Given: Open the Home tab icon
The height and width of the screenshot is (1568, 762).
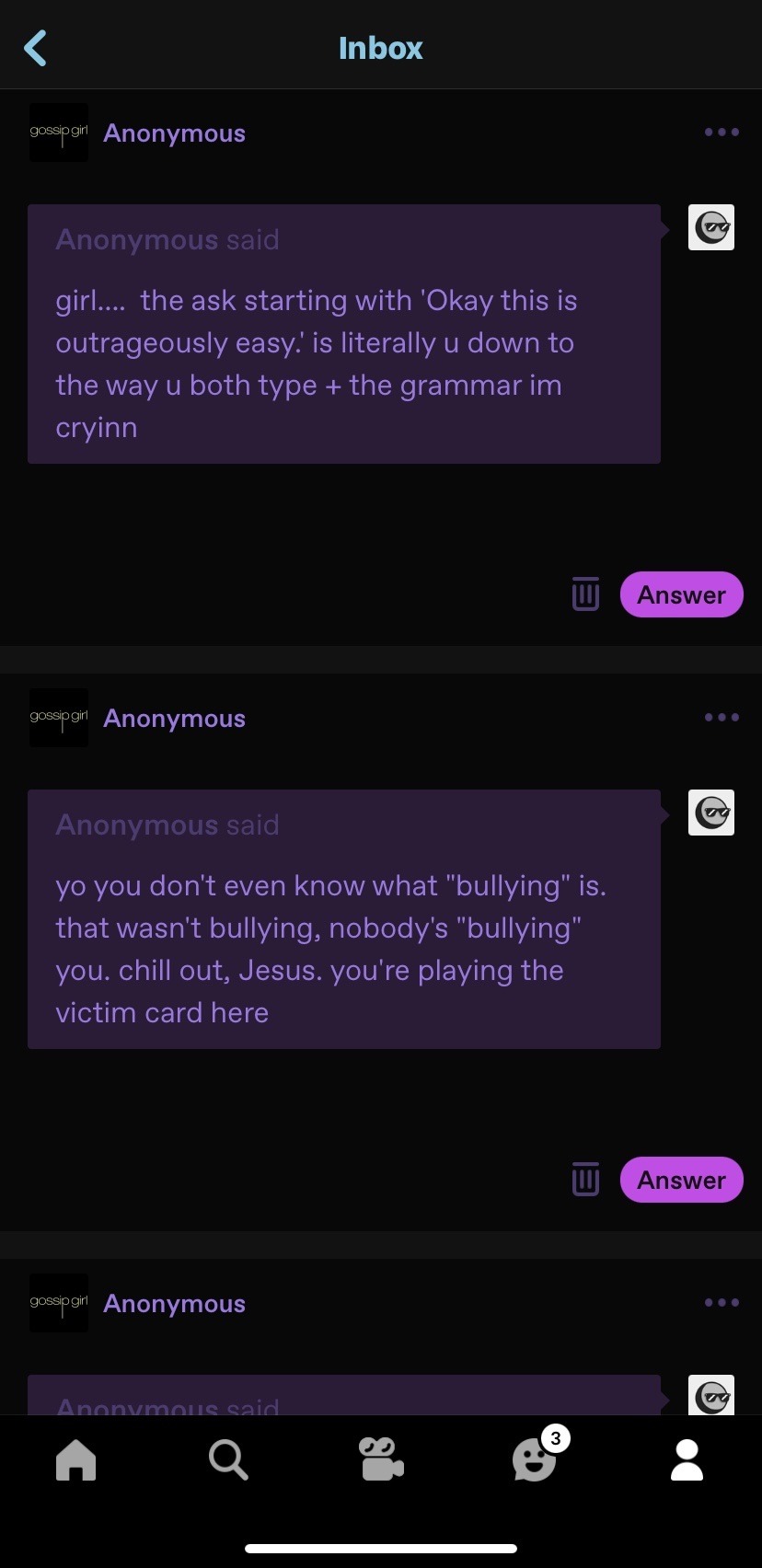Looking at the screenshot, I should [75, 1459].
